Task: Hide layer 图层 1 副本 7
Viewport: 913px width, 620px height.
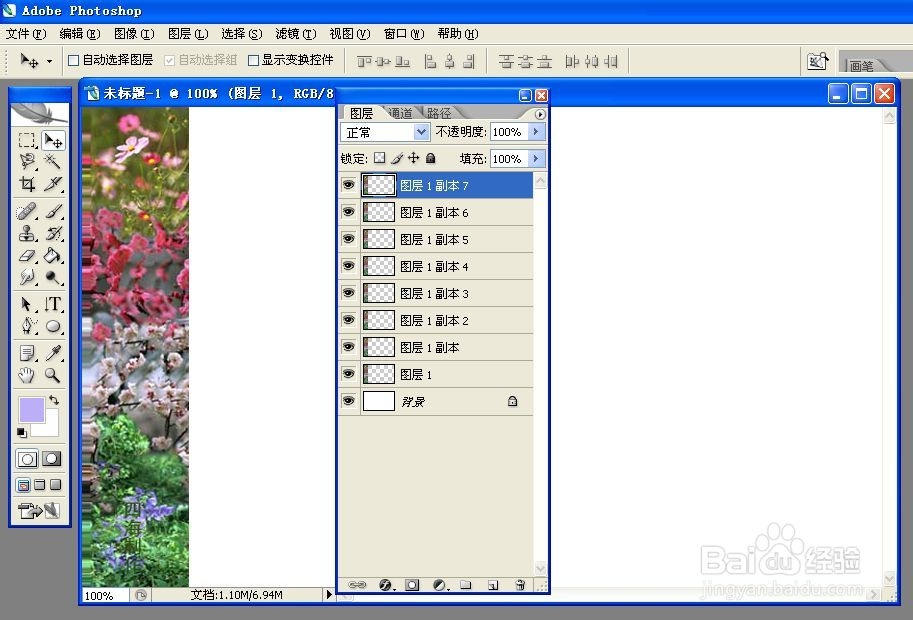Action: [x=348, y=185]
